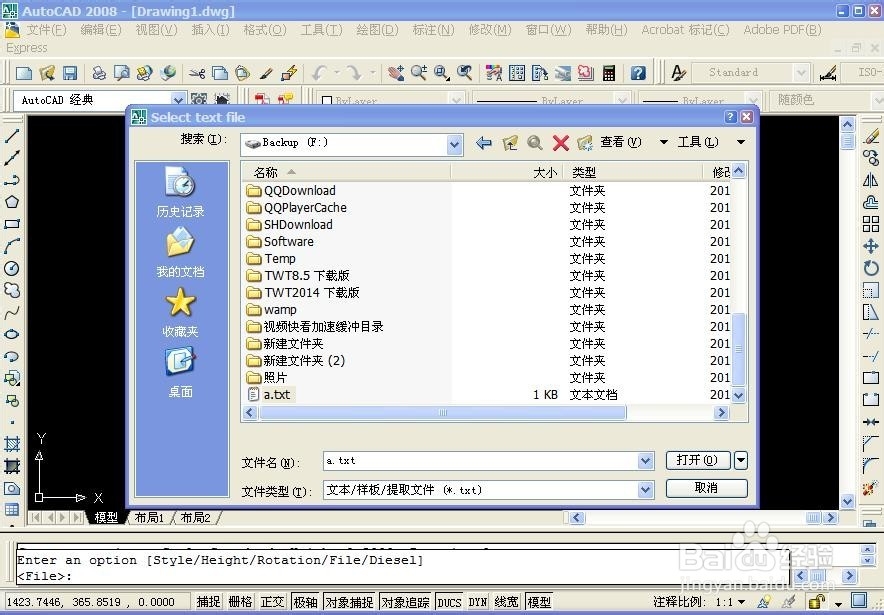Switch to the 布局1 tab
The image size is (884, 615).
(149, 517)
